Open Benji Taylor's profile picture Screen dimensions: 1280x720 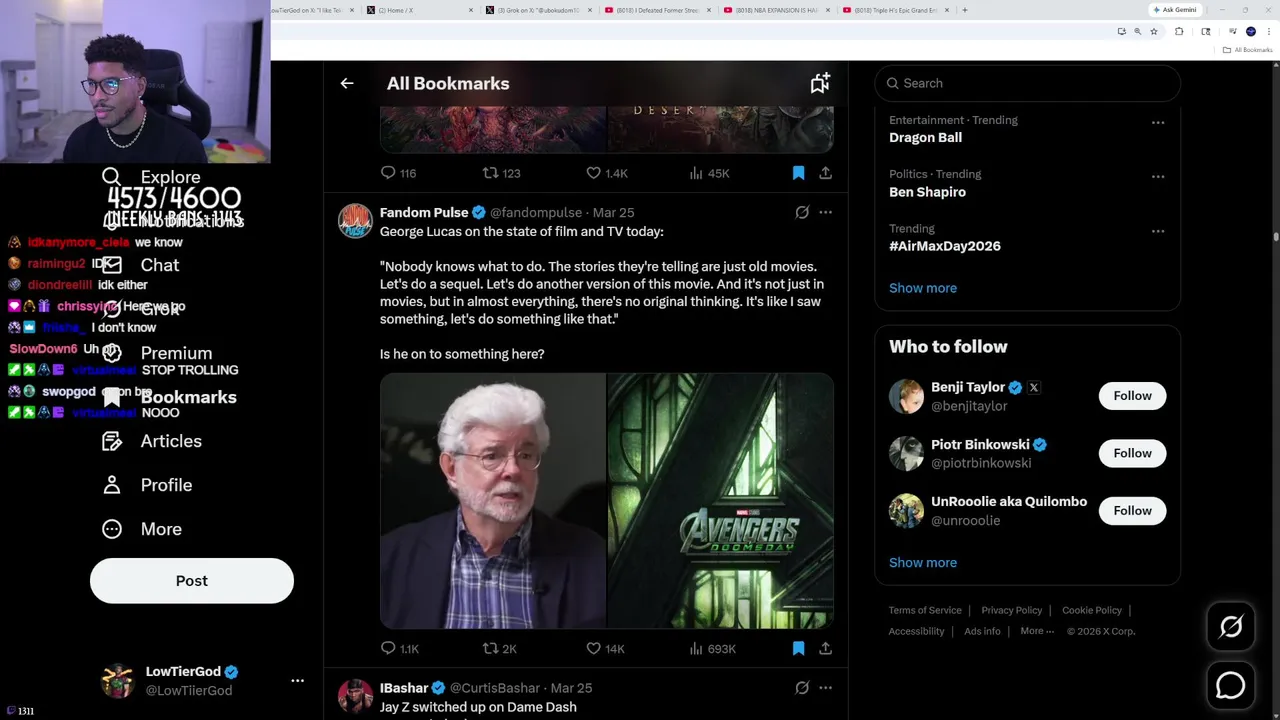[906, 396]
